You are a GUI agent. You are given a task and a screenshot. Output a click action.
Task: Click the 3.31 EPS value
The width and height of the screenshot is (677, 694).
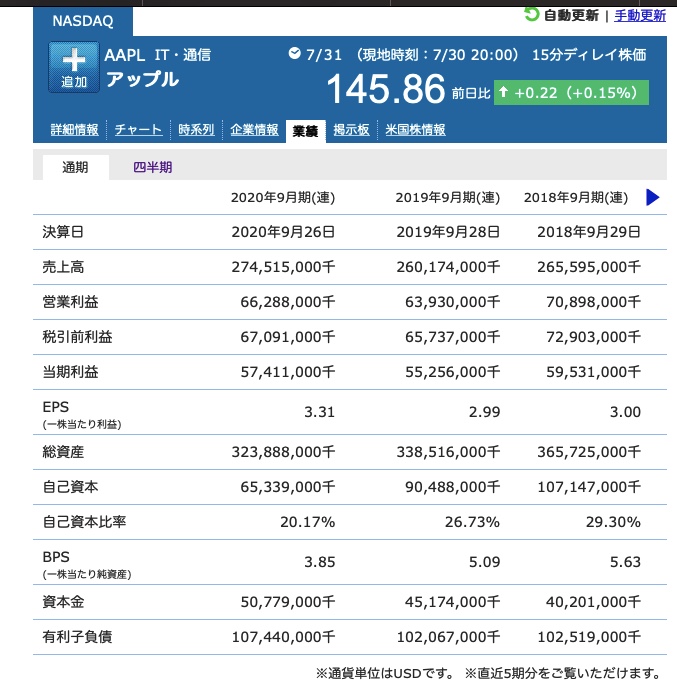coord(319,412)
